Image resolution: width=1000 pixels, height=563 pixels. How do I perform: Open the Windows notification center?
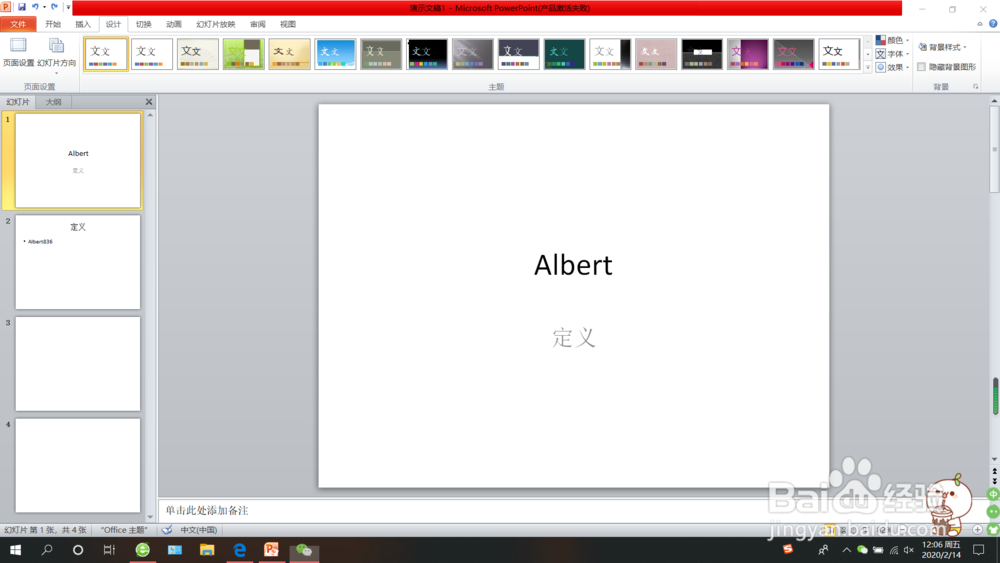tap(979, 550)
